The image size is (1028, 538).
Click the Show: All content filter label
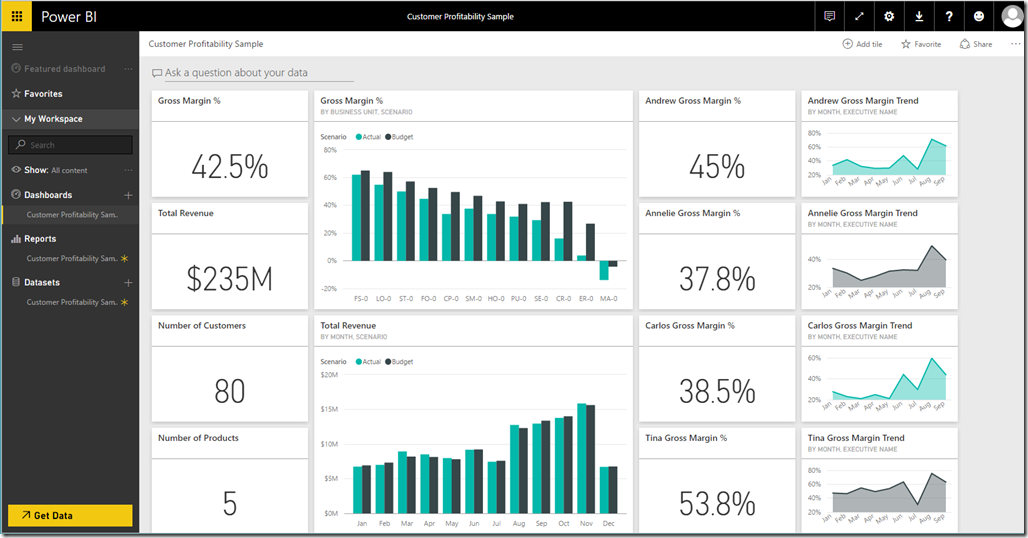pyautogui.click(x=56, y=170)
